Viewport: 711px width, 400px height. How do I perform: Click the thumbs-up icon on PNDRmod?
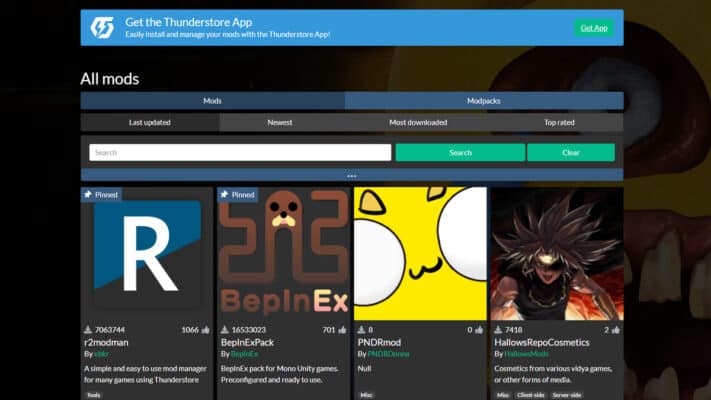(x=479, y=329)
